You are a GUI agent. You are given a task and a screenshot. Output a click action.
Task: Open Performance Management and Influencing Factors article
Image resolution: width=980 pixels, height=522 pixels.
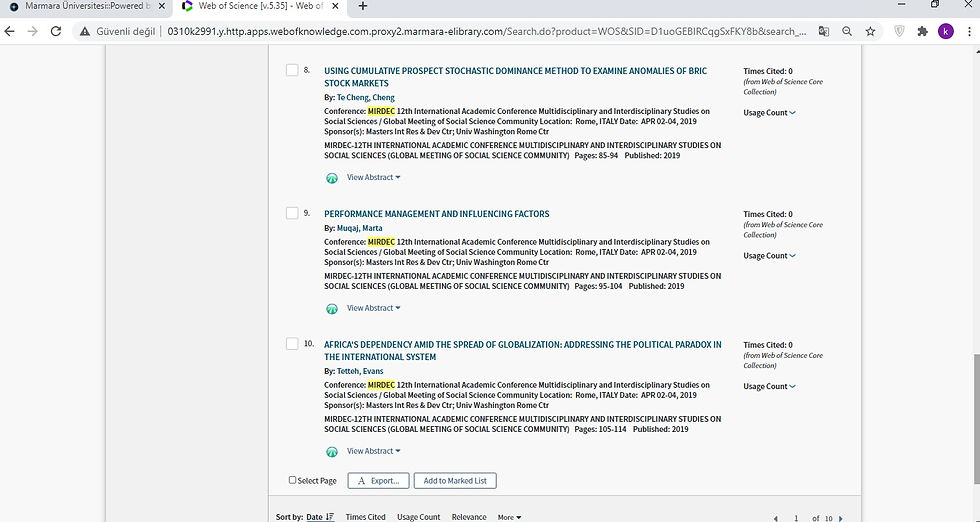[x=436, y=214]
